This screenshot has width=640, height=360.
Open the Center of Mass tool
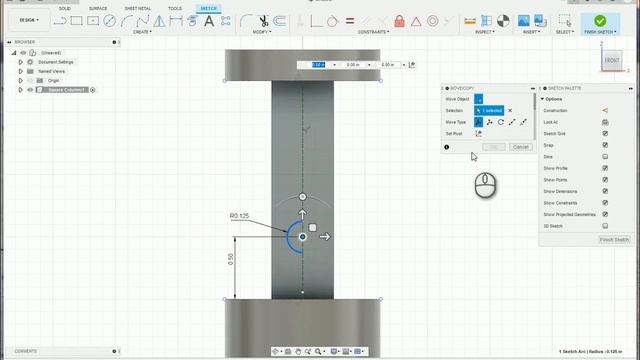click(x=503, y=21)
